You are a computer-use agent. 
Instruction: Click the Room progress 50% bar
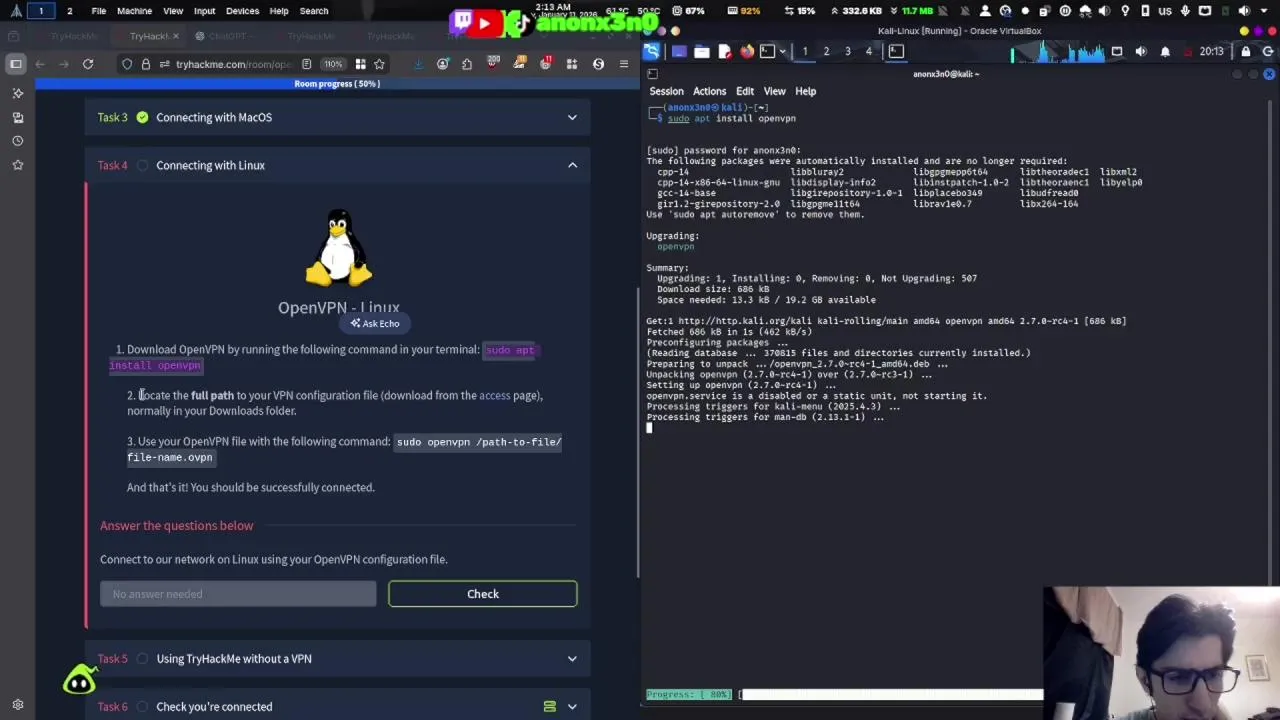[337, 83]
